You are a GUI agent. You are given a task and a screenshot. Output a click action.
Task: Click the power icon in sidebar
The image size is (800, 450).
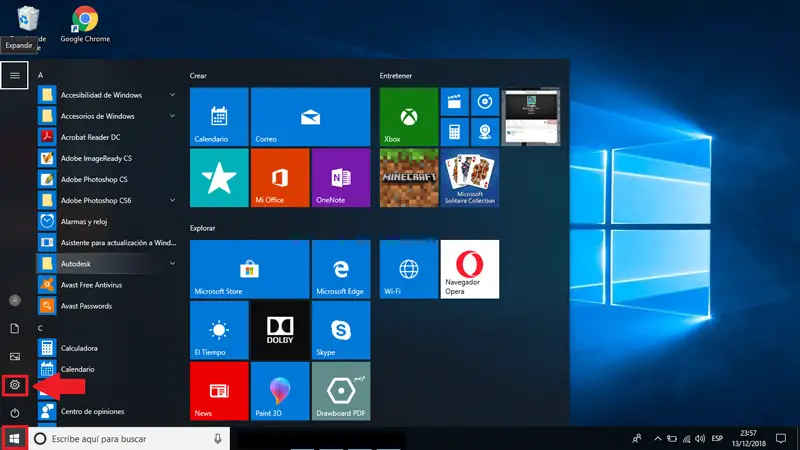tap(15, 413)
